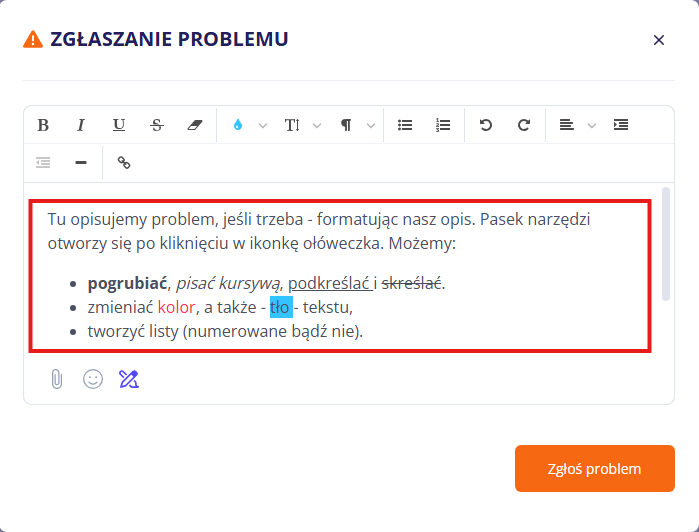
Task: Click in the line "tworzyć listy (numerowane bądź nie)."
Action: (225, 331)
